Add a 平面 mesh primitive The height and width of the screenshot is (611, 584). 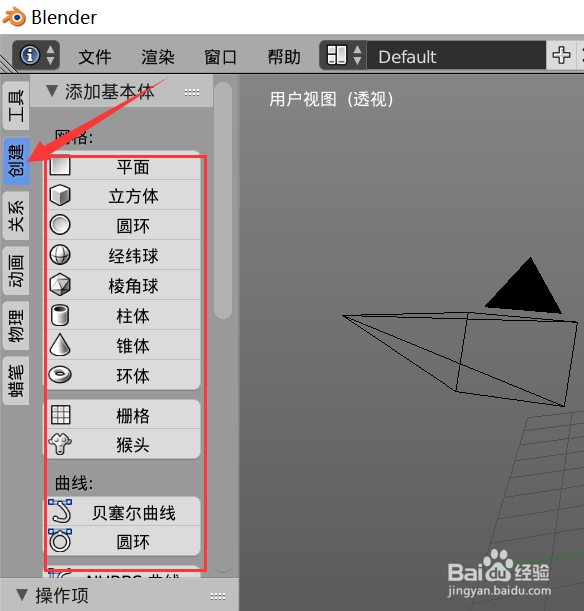click(x=123, y=166)
